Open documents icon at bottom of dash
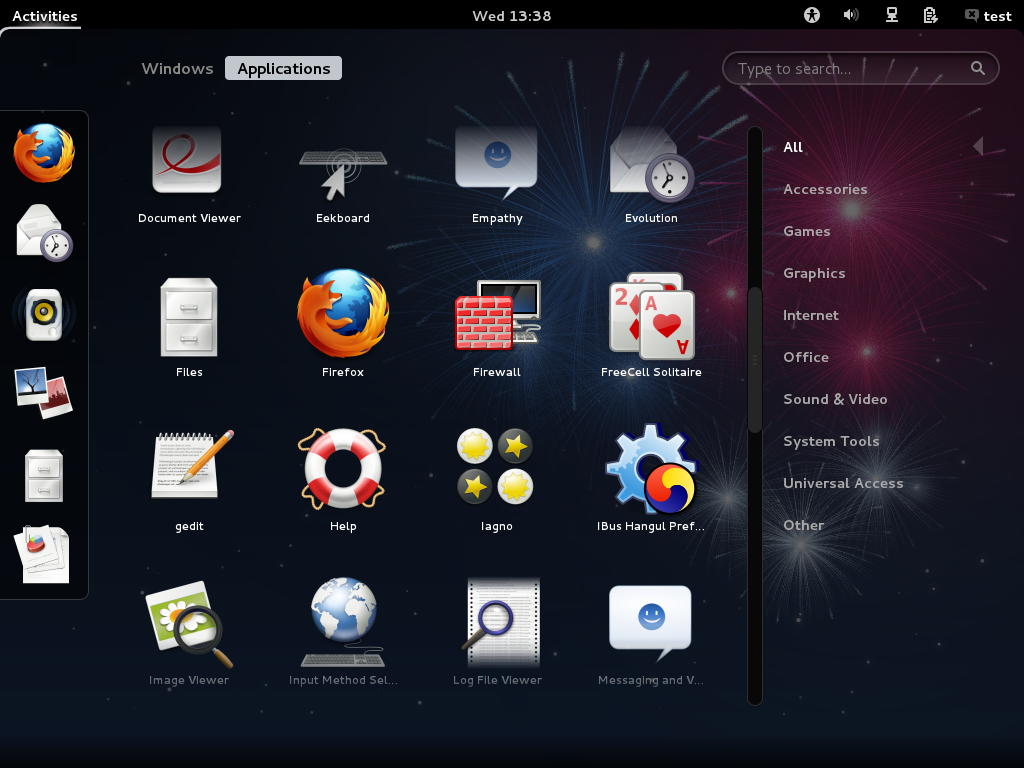 tap(44, 554)
